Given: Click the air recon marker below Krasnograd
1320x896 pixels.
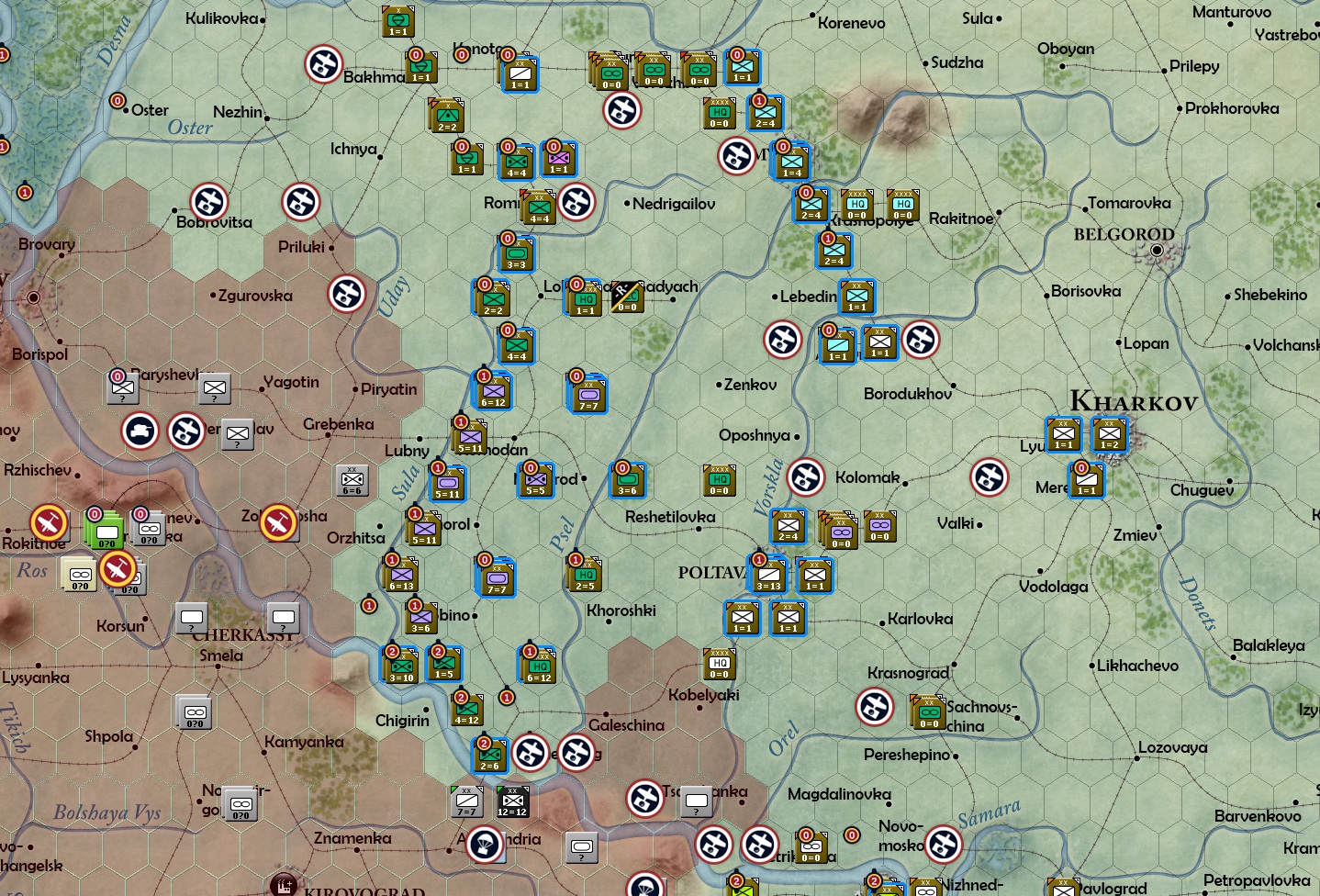Looking at the screenshot, I should 875,707.
